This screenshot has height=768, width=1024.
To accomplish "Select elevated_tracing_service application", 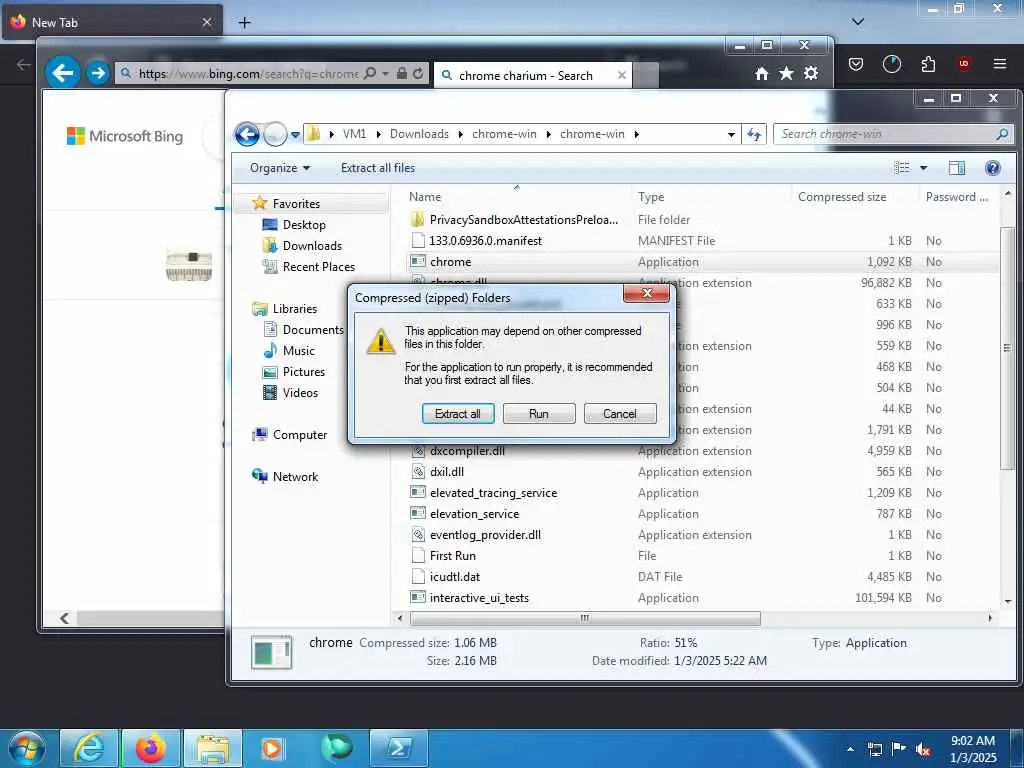I will [x=702, y=493].
